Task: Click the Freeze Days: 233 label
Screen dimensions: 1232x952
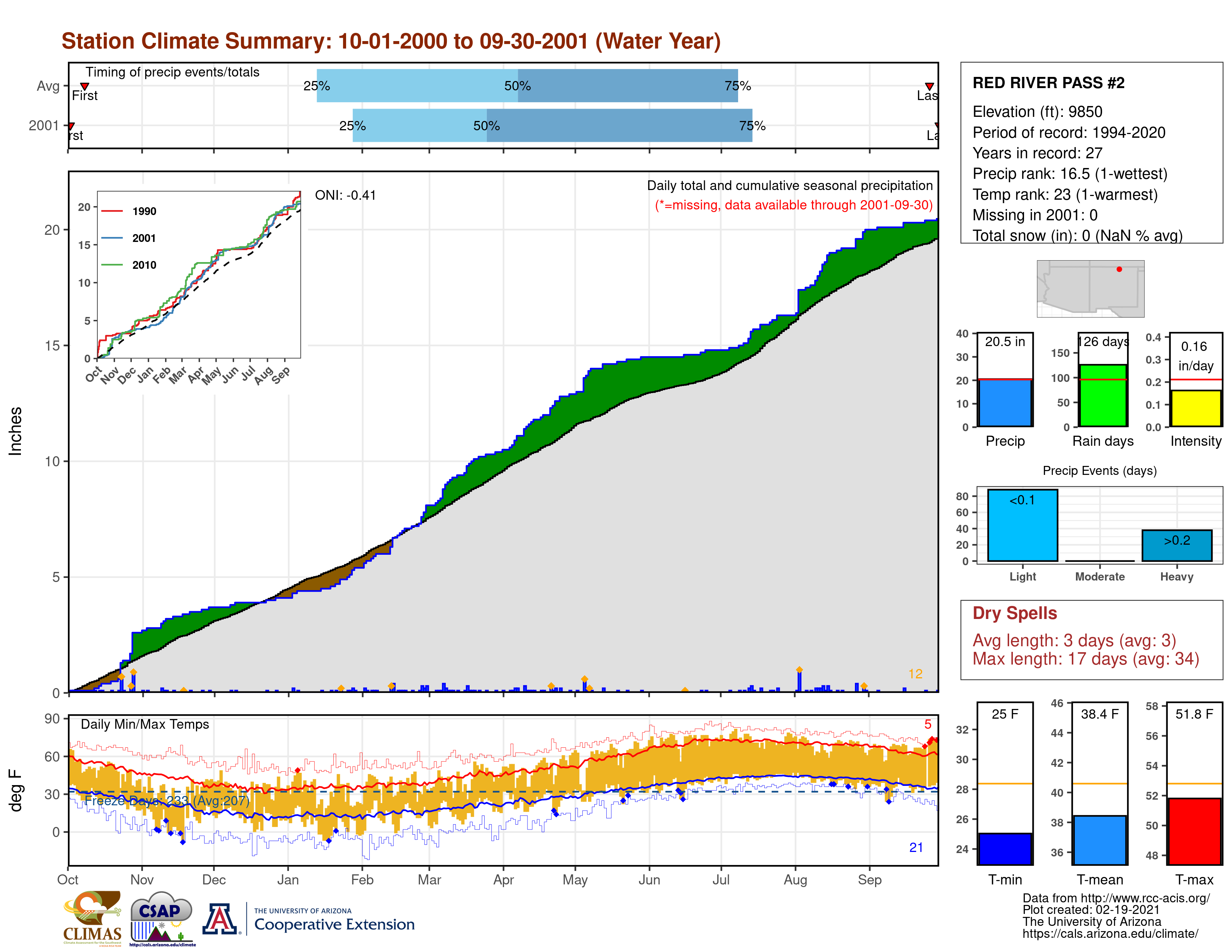Action: tap(167, 801)
